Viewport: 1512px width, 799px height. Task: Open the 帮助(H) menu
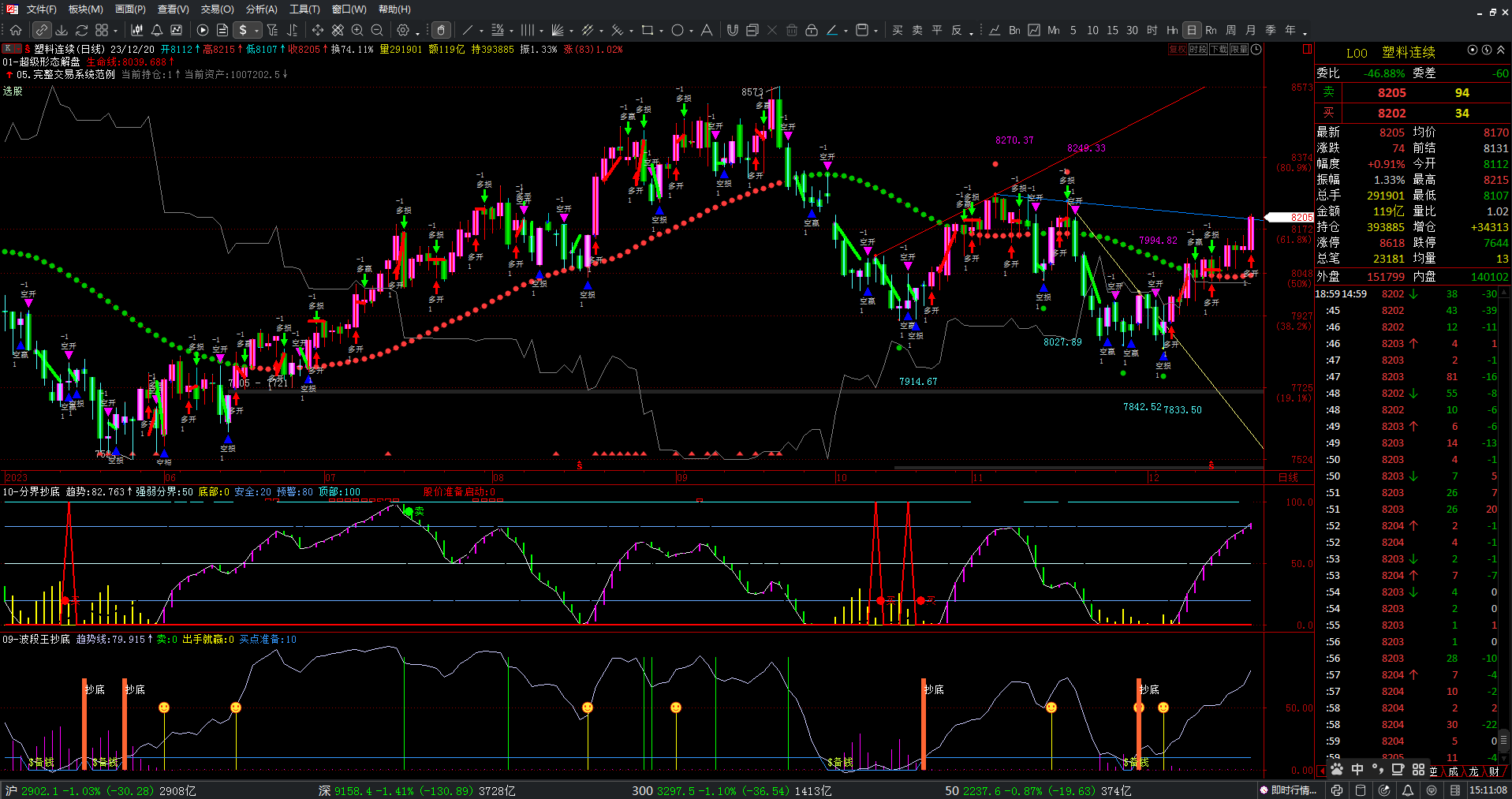[x=394, y=9]
